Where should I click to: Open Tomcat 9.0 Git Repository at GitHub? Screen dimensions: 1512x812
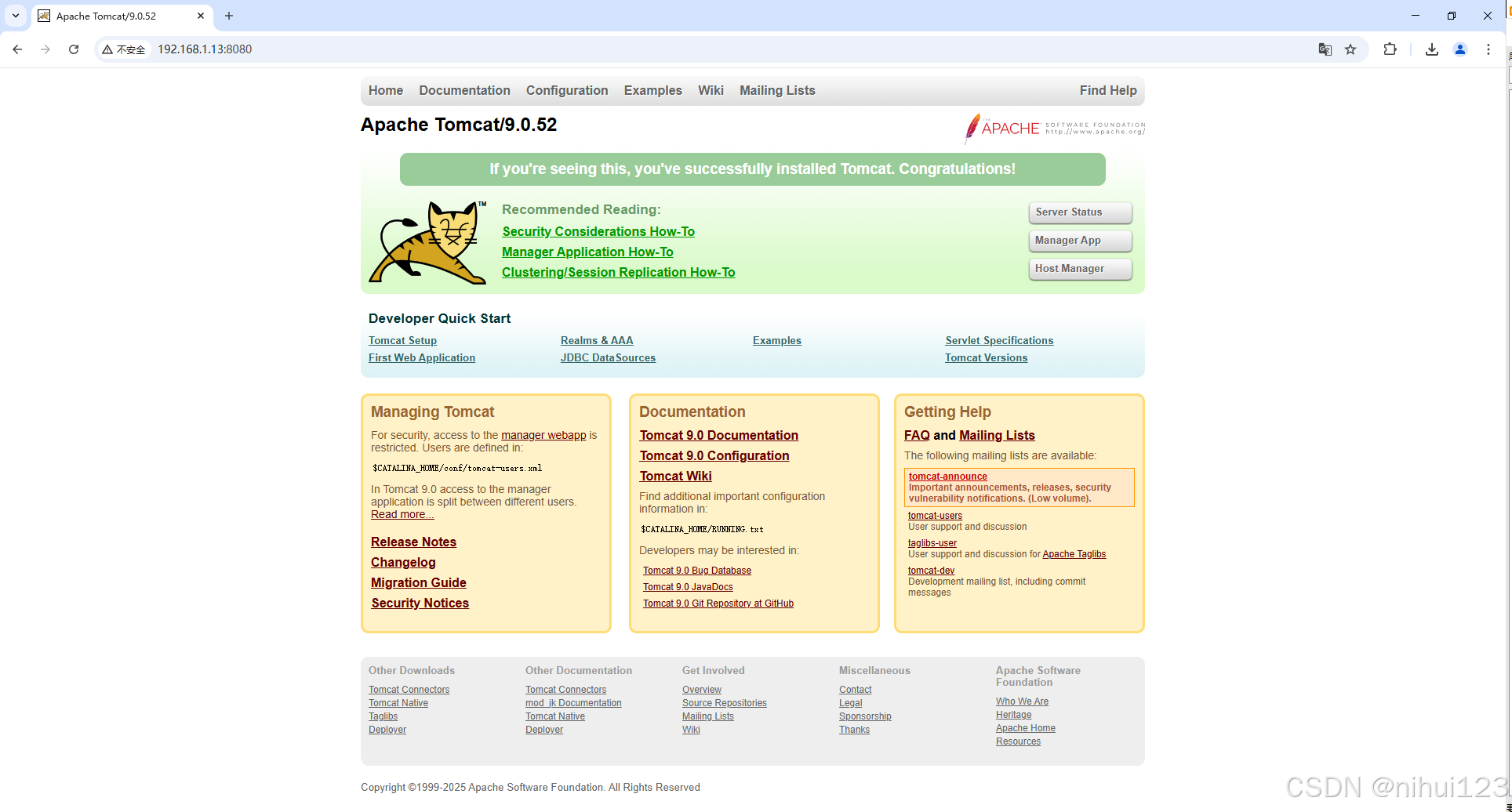(x=718, y=604)
